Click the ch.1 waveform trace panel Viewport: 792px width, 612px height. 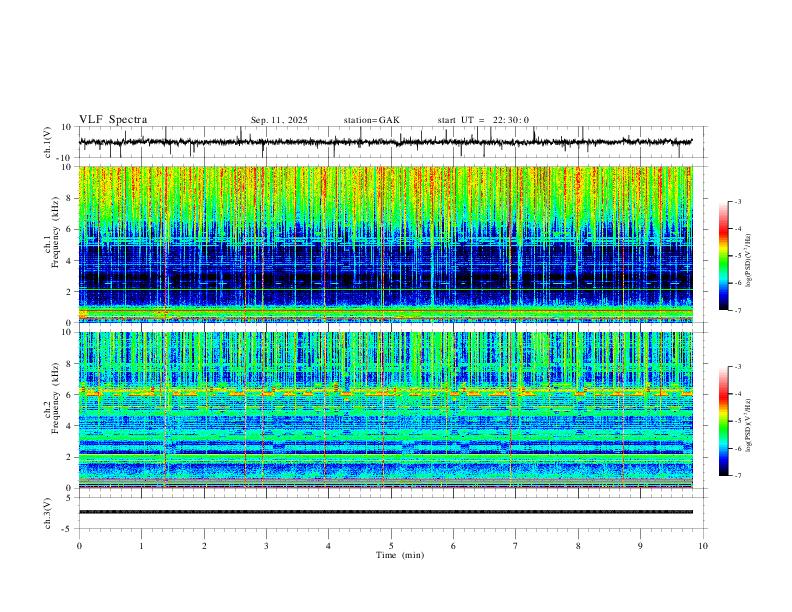click(x=391, y=142)
